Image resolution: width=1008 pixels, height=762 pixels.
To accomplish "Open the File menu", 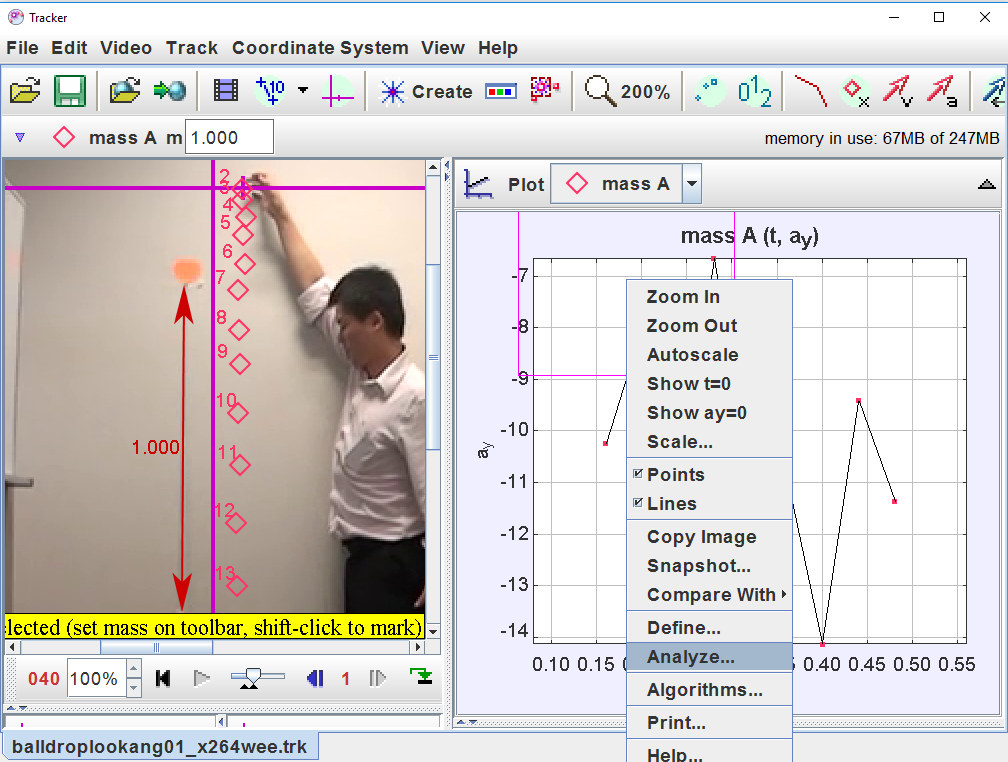I will 22,48.
